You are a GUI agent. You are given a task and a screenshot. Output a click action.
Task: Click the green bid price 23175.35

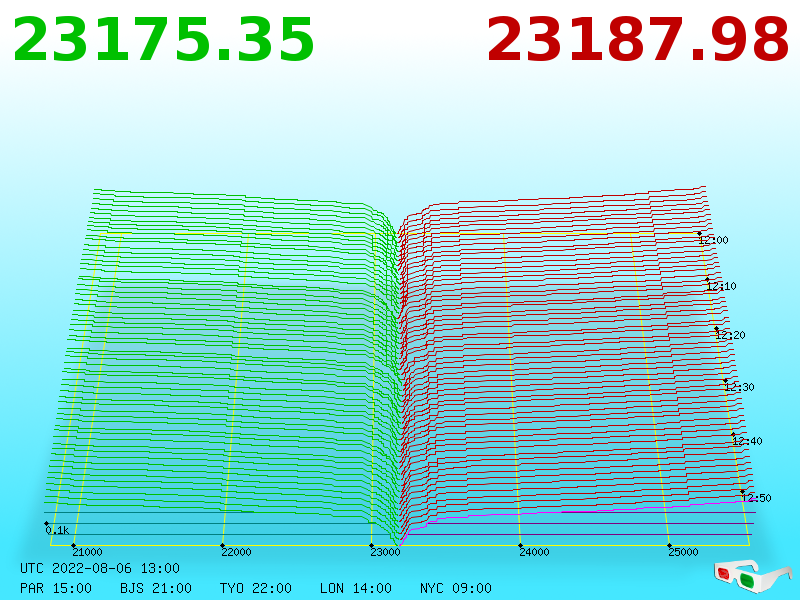[163, 40]
